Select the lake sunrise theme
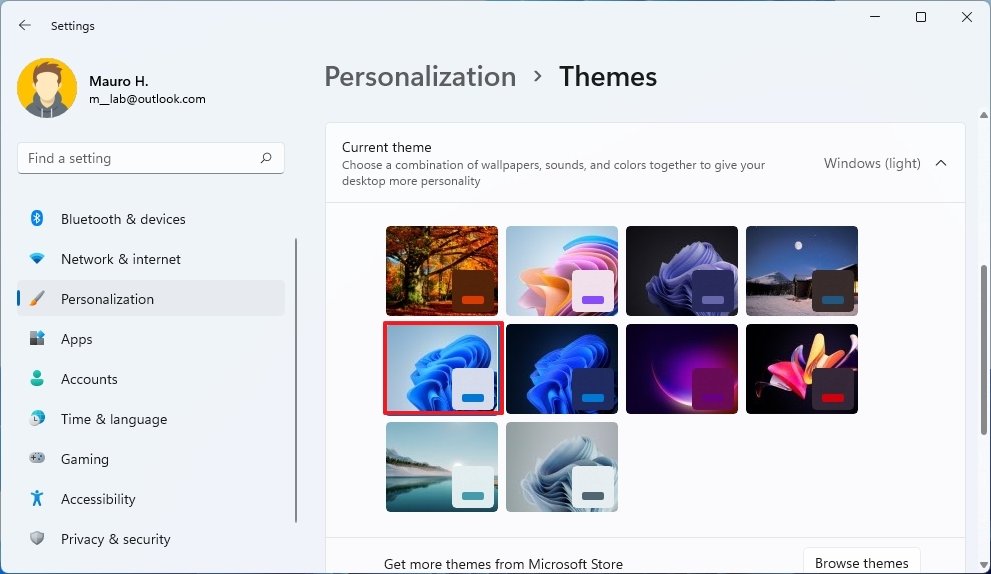The height and width of the screenshot is (574, 991). point(442,467)
